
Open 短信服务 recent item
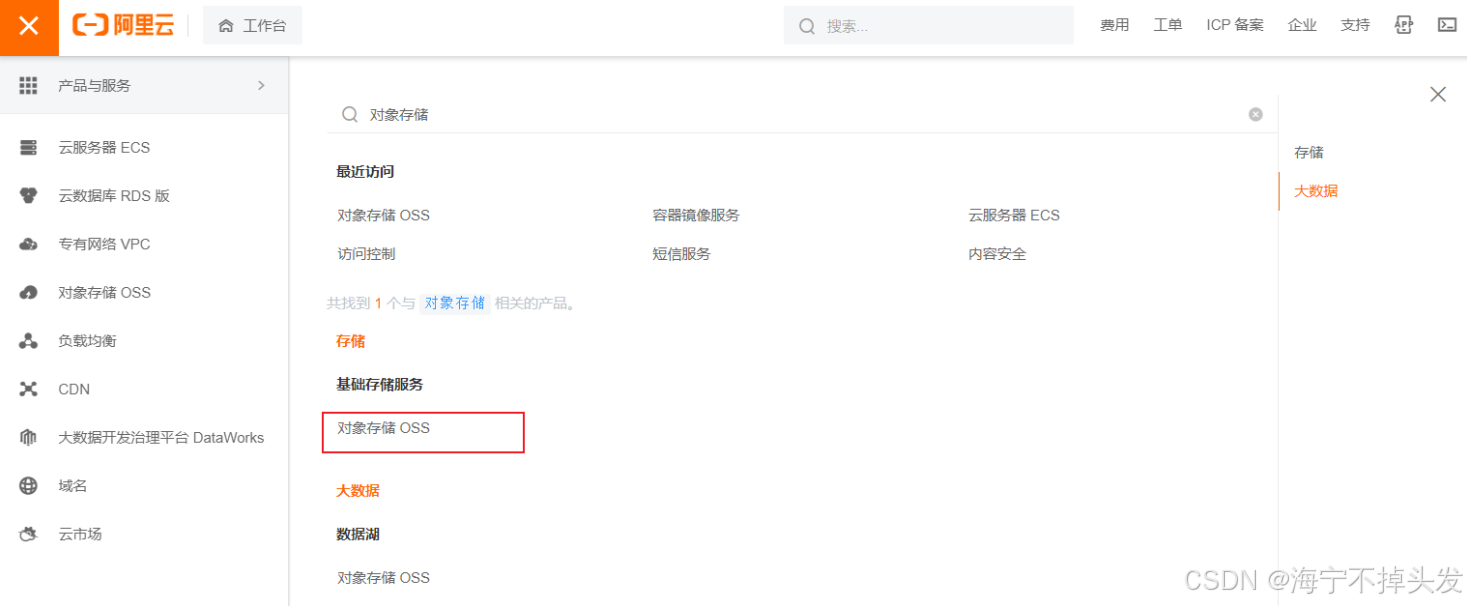681,254
